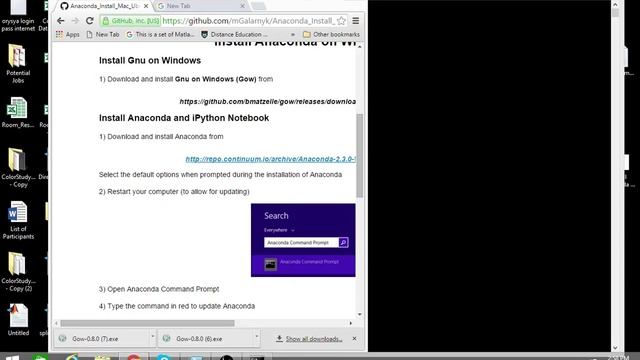Open the New Tab bookmark
Image resolution: width=640 pixels, height=360 pixels.
[103, 35]
